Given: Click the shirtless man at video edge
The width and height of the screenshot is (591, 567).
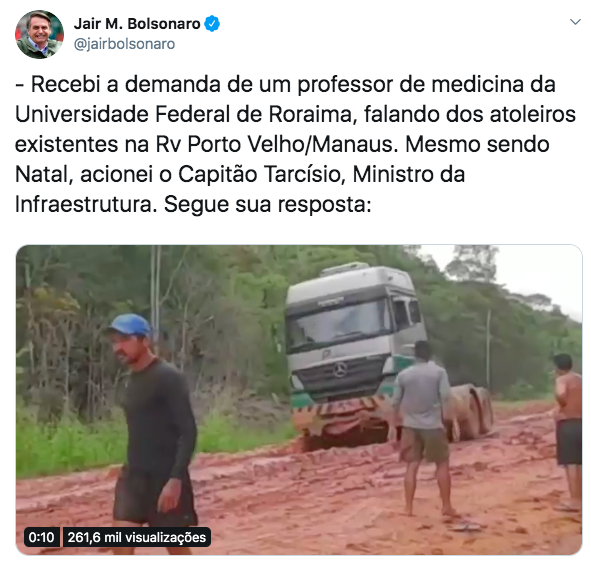Looking at the screenshot, I should 568,432.
